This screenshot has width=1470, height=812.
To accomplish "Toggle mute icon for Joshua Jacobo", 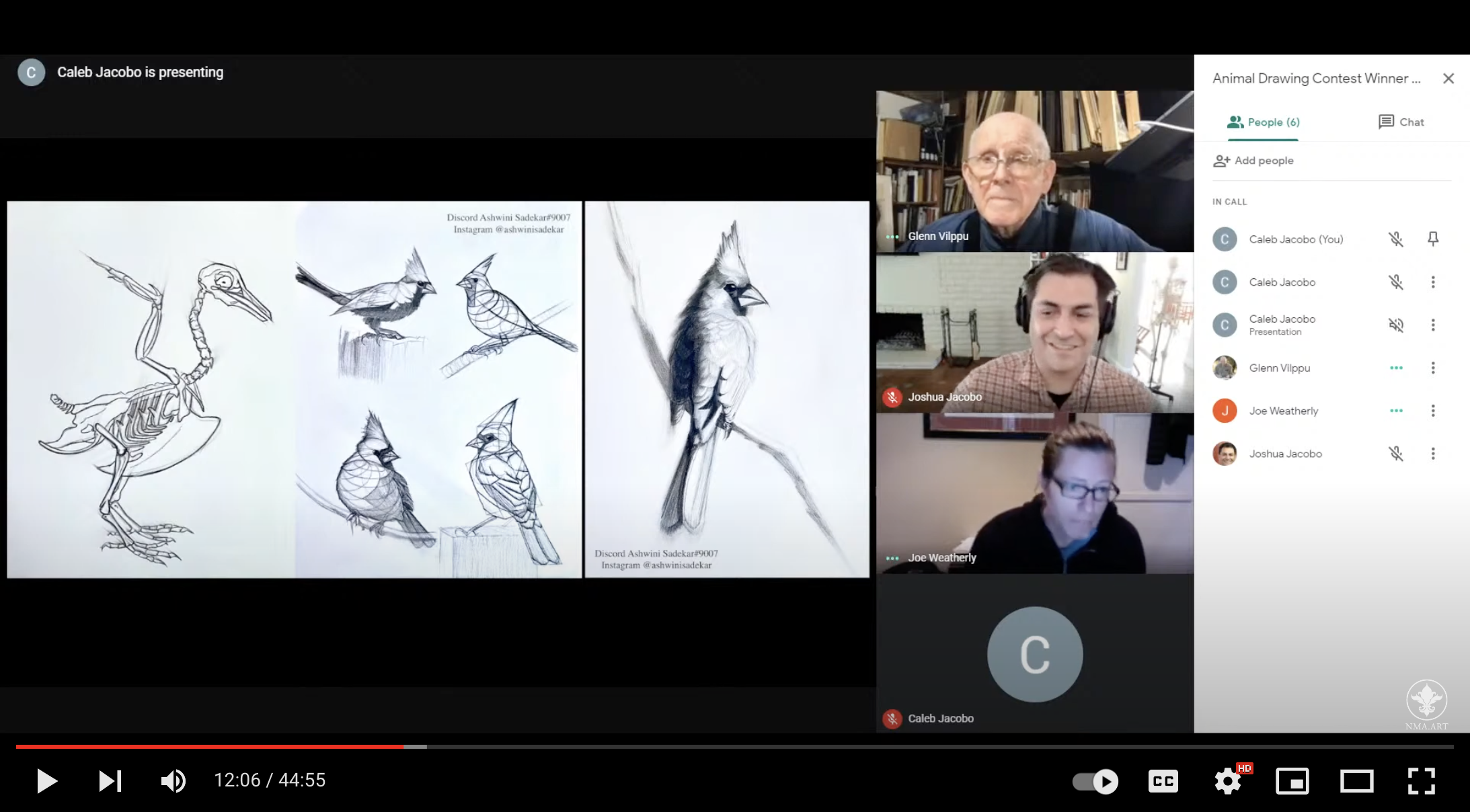I will tap(1396, 454).
